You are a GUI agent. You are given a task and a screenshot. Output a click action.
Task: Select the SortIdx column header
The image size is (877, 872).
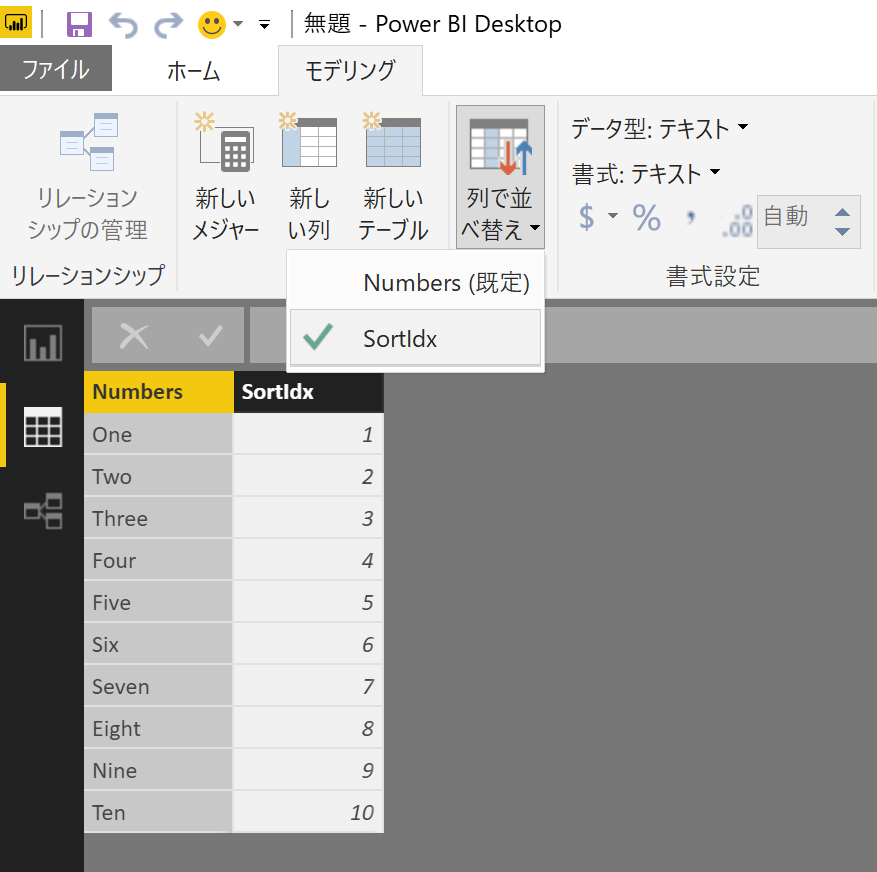pos(309,392)
